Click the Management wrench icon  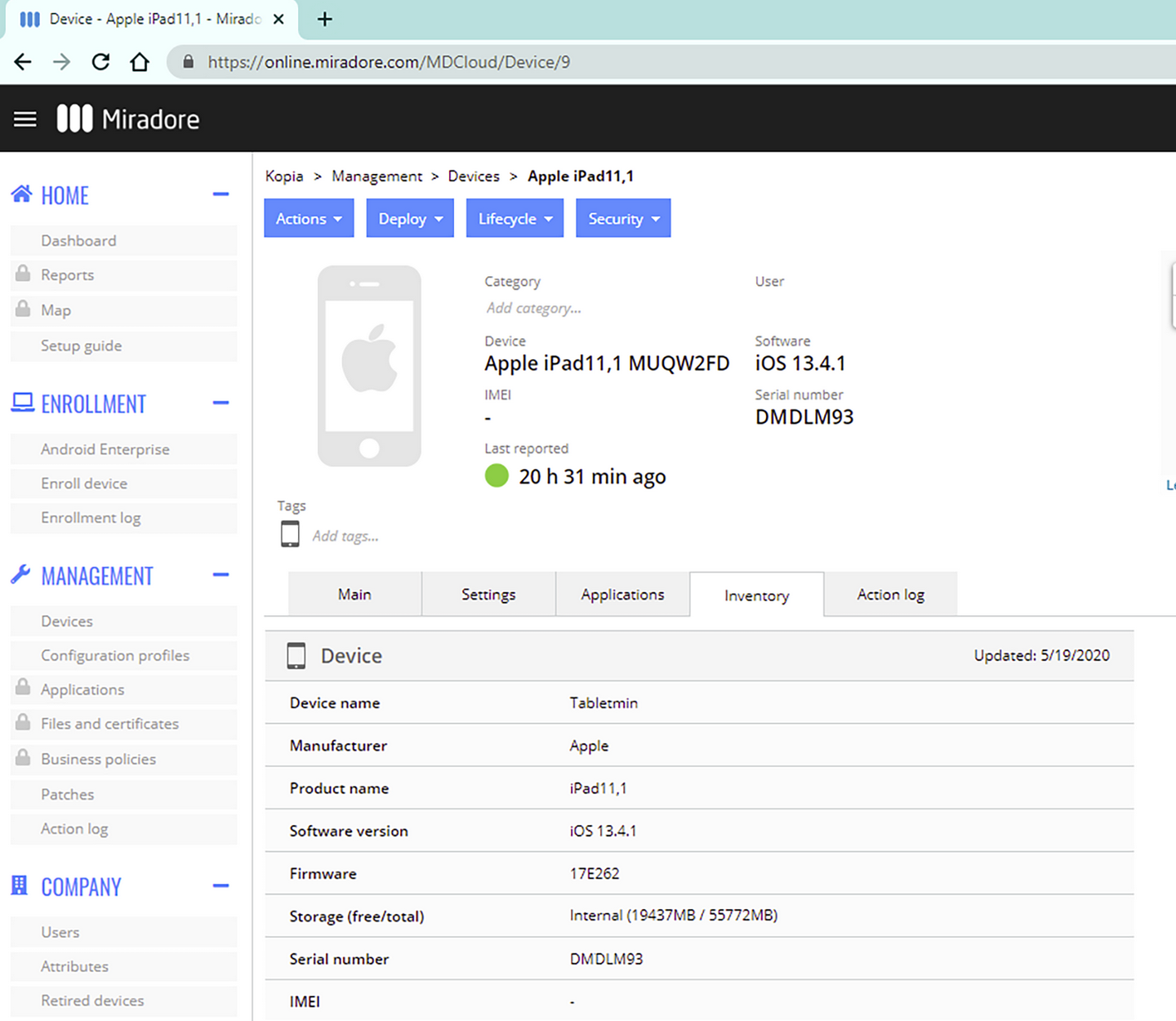pos(20,575)
